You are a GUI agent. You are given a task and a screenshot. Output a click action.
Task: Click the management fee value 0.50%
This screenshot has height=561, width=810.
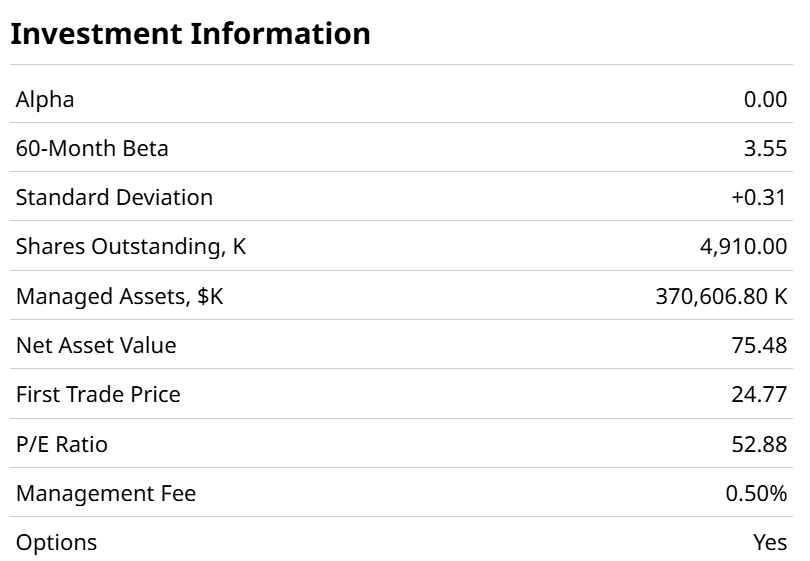point(756,494)
